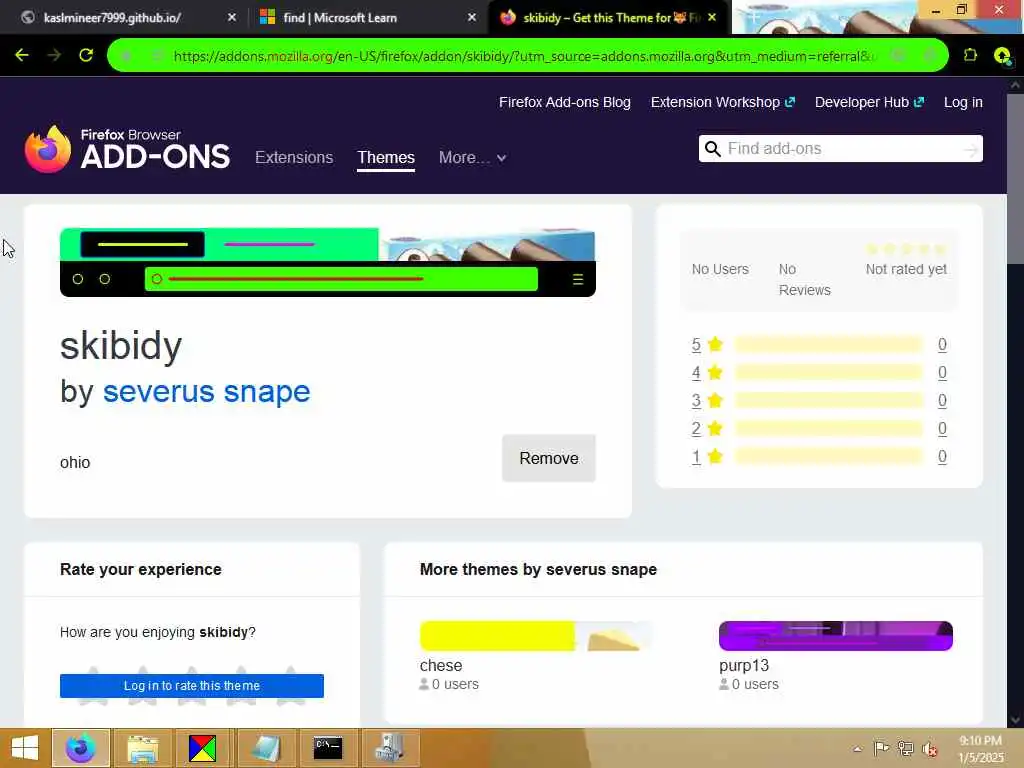The height and width of the screenshot is (768, 1024).
Task: Click the muted volume speaker icon
Action: 929,749
